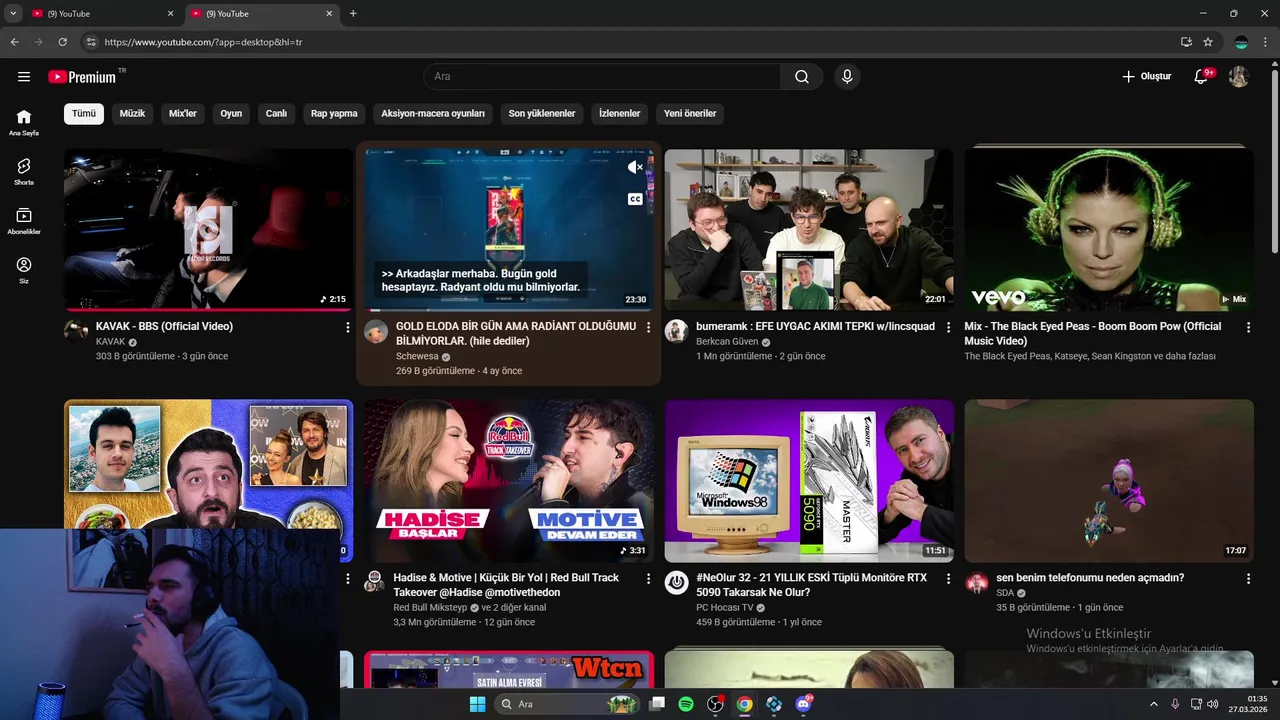Select the Mix'ler filter chip

point(183,114)
